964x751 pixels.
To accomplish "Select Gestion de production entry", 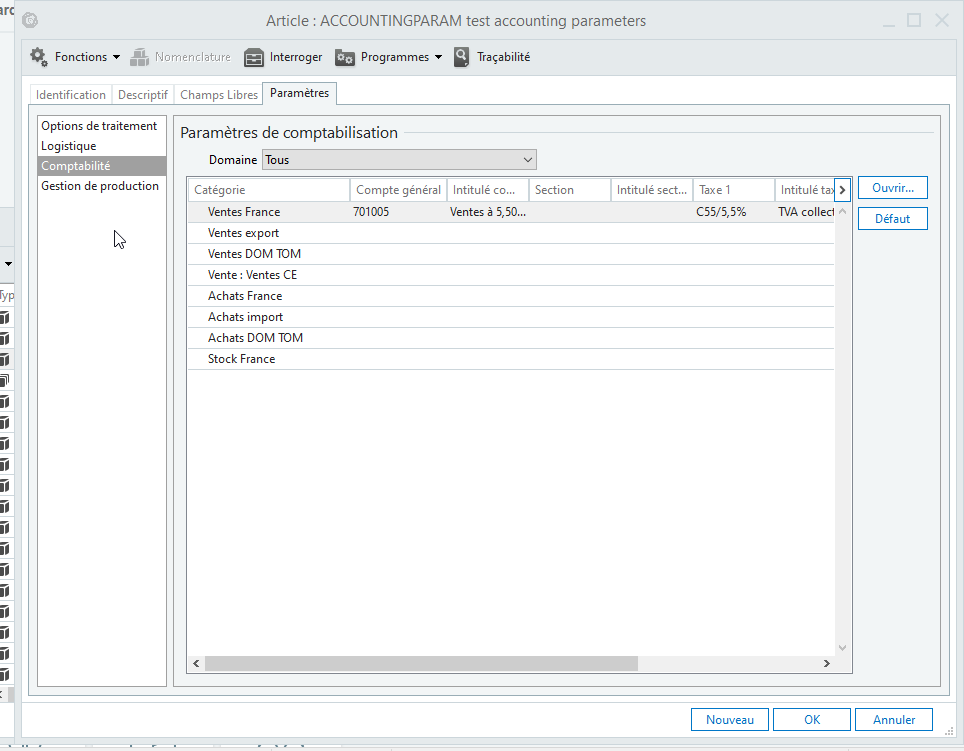I will pos(101,186).
